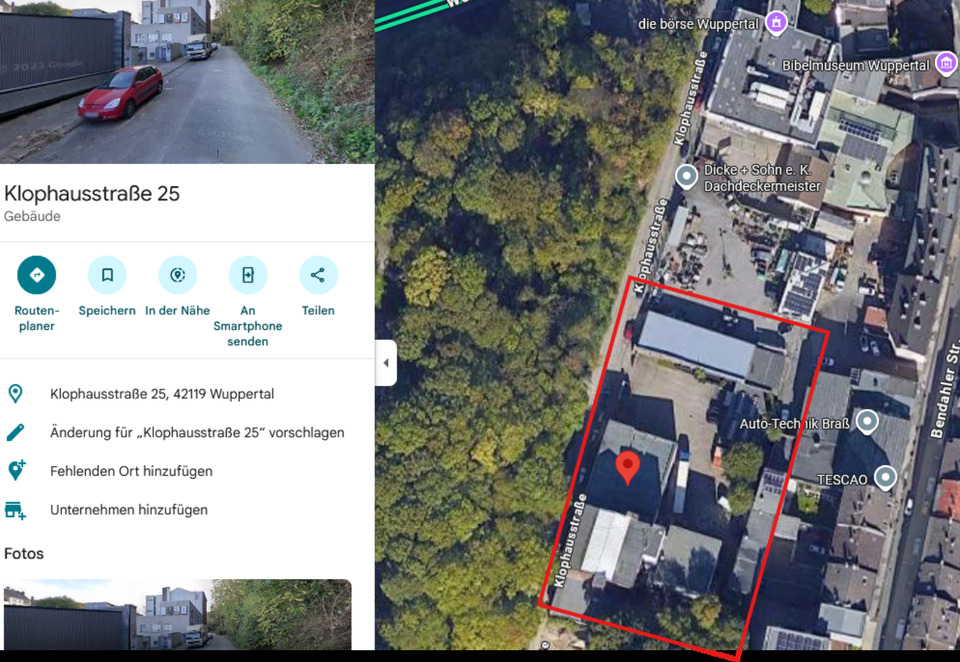Click the Routenplaner directions icon
Screen dimensions: 960x662
tap(37, 275)
